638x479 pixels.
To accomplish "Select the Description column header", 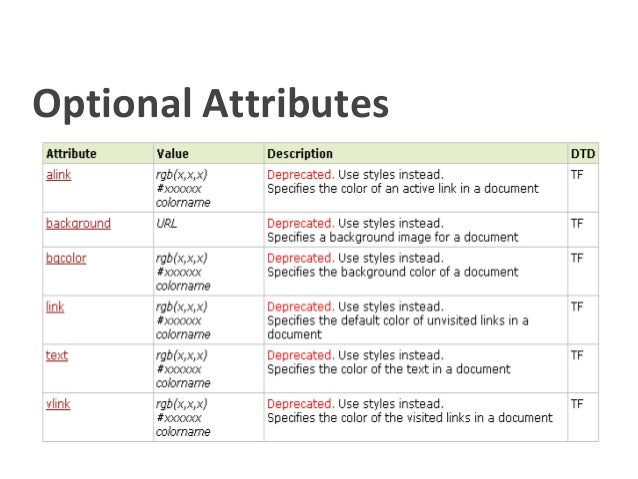I will pyautogui.click(x=299, y=154).
